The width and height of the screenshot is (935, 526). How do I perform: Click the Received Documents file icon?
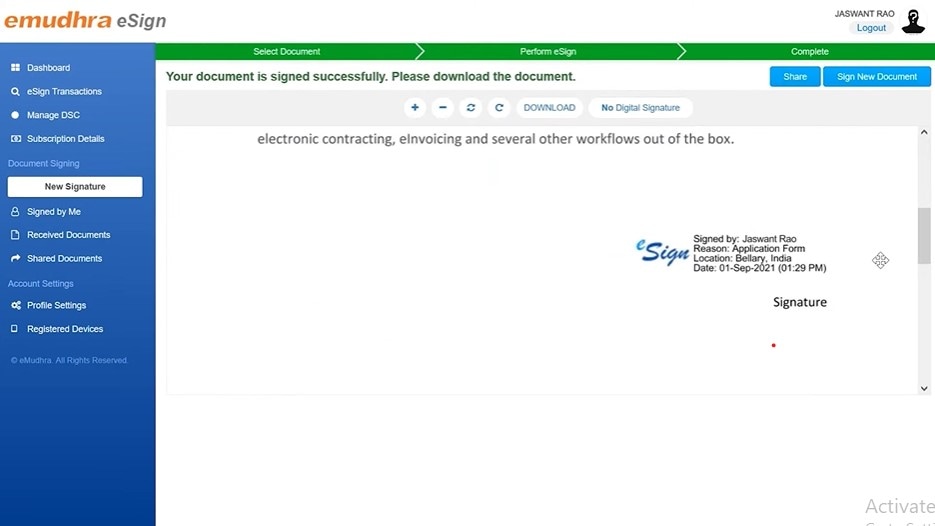tap(16, 235)
